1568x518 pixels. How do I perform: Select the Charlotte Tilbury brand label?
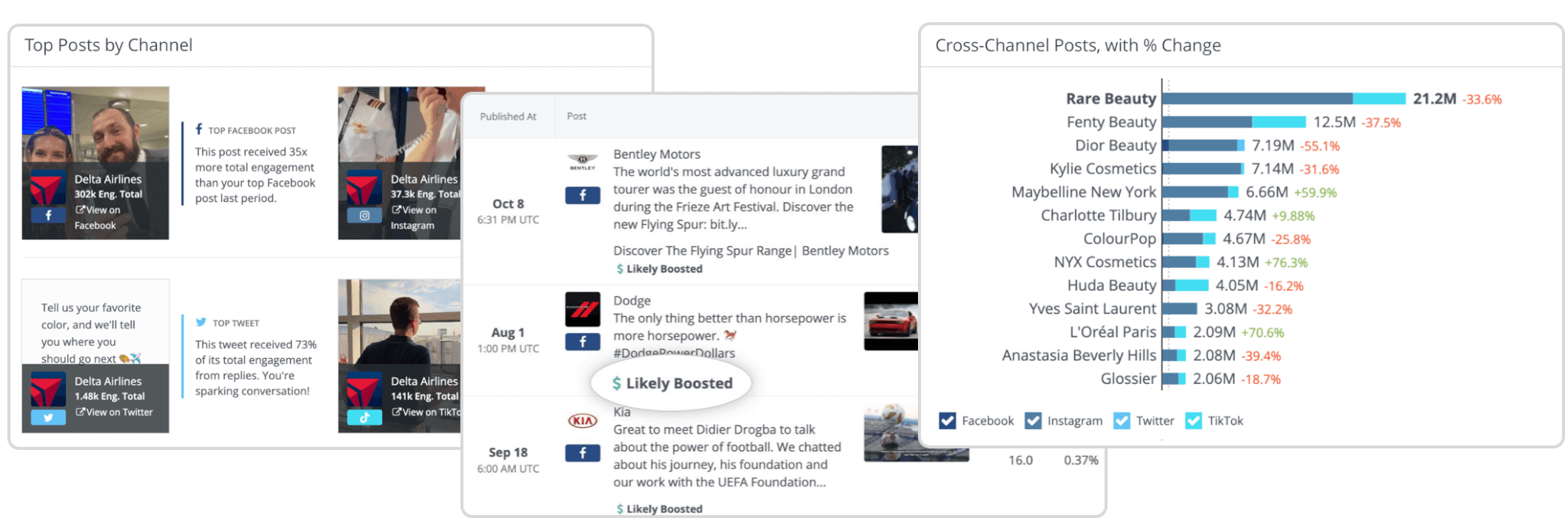[x=1099, y=215]
